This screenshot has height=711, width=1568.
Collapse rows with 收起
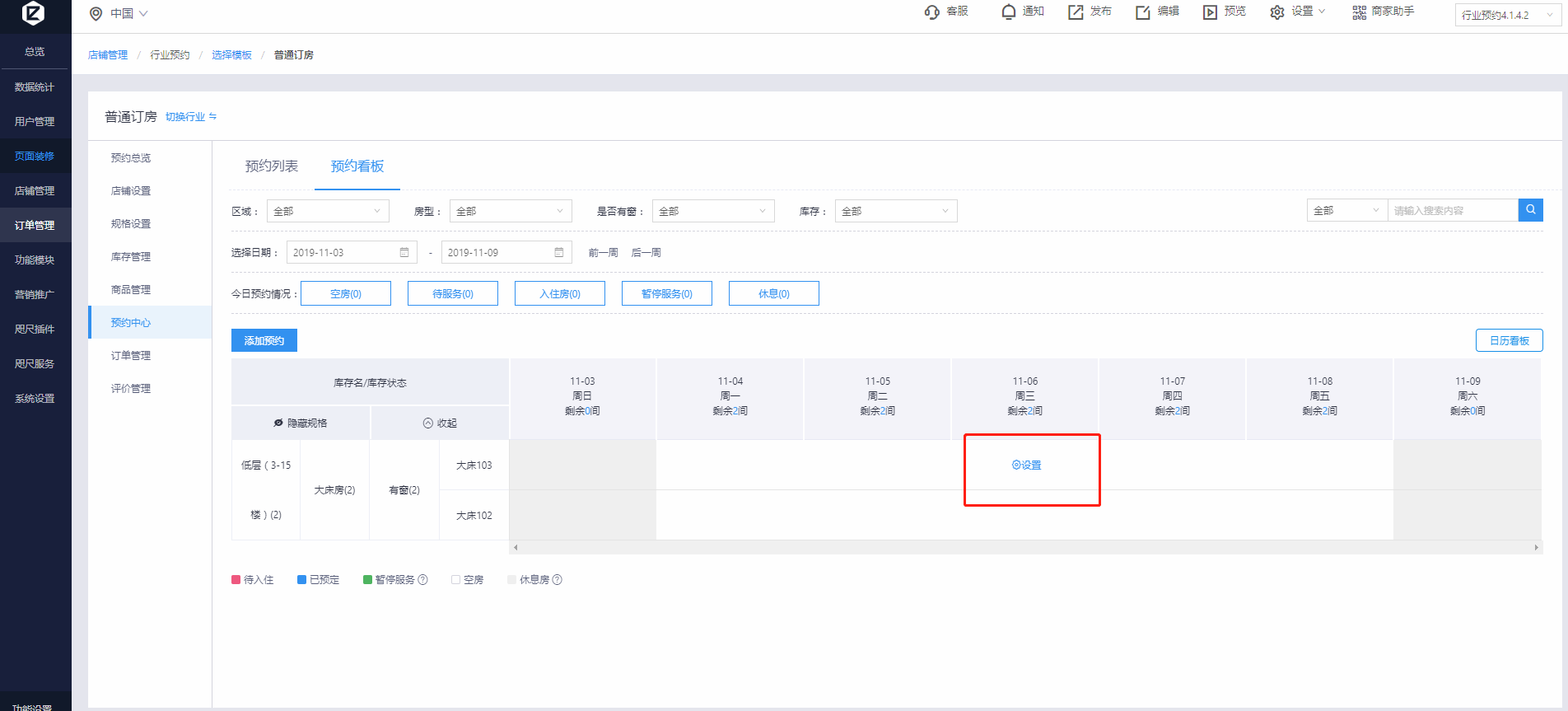pos(440,423)
